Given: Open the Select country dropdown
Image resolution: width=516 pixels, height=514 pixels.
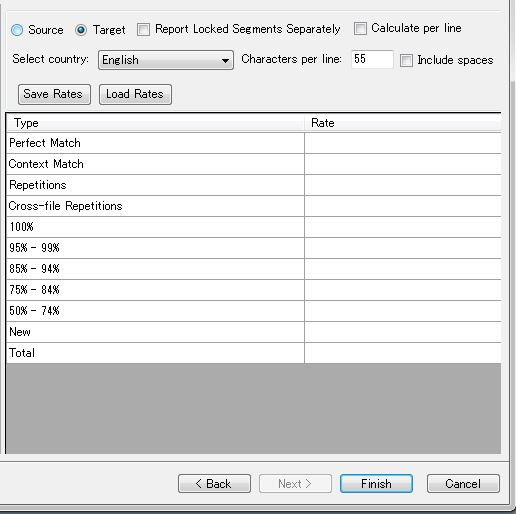Looking at the screenshot, I should point(166,60).
